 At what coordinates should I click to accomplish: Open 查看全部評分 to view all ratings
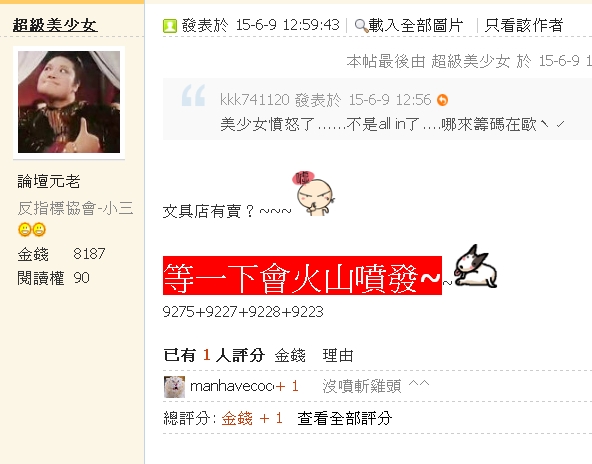pyautogui.click(x=345, y=418)
